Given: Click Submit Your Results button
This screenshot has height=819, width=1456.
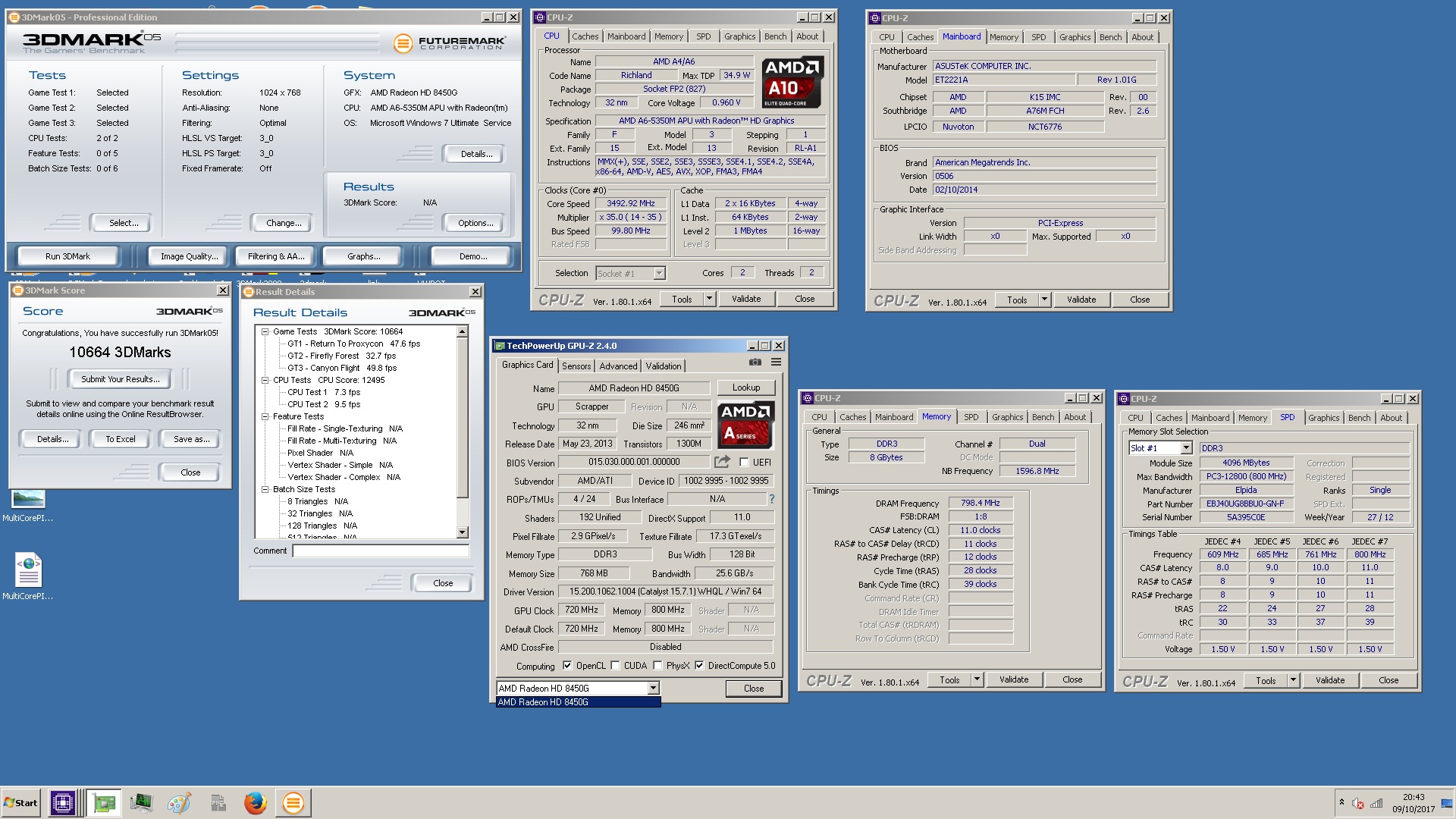Looking at the screenshot, I should pos(120,379).
